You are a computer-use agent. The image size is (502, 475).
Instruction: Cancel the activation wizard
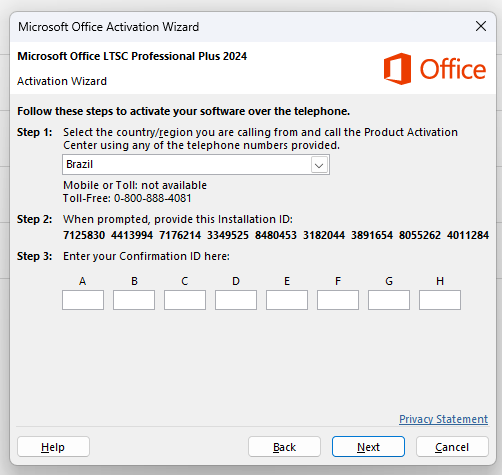452,447
